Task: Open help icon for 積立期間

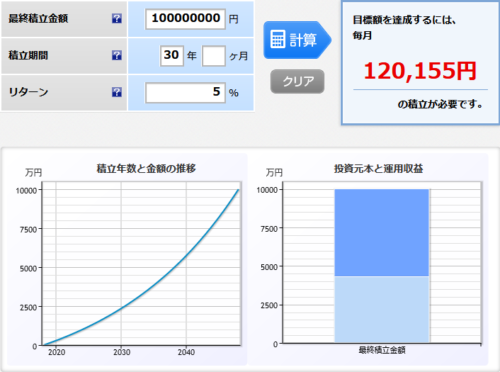Action: click(117, 55)
